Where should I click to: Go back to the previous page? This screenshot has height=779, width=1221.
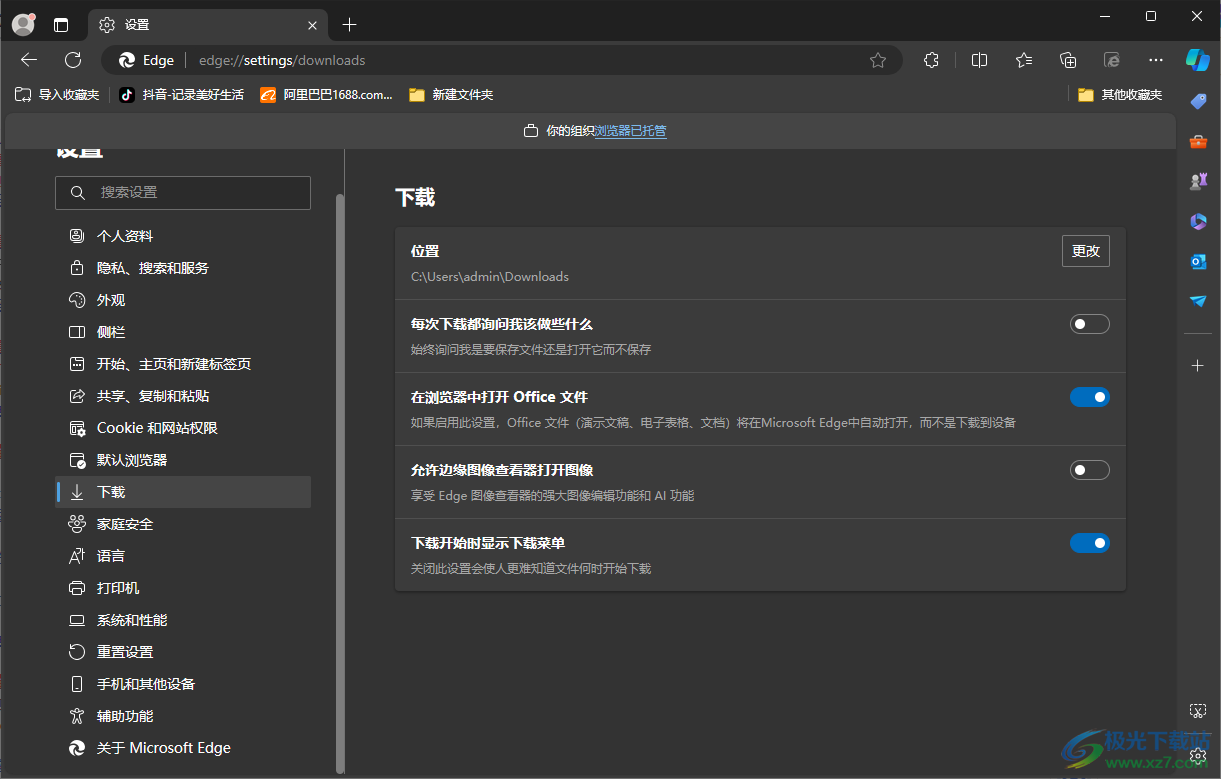click(29, 60)
